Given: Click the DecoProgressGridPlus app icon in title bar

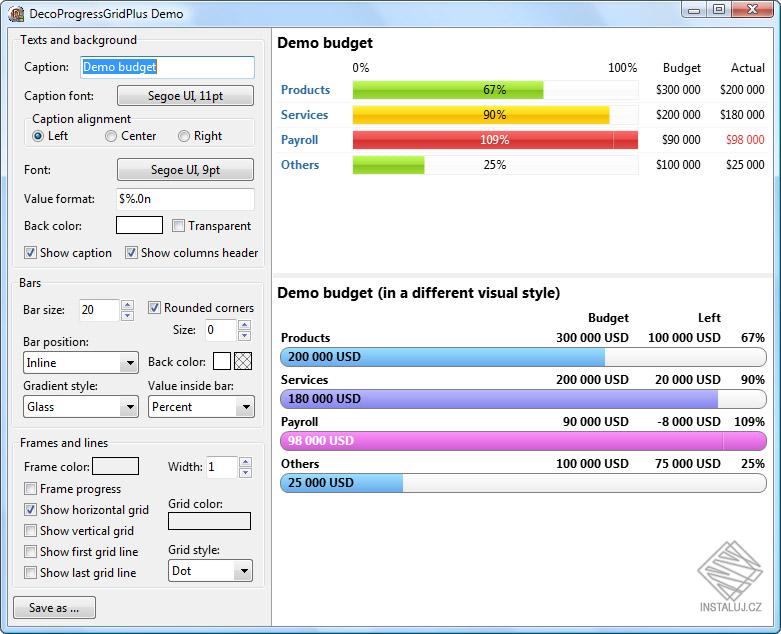Looking at the screenshot, I should (16, 14).
